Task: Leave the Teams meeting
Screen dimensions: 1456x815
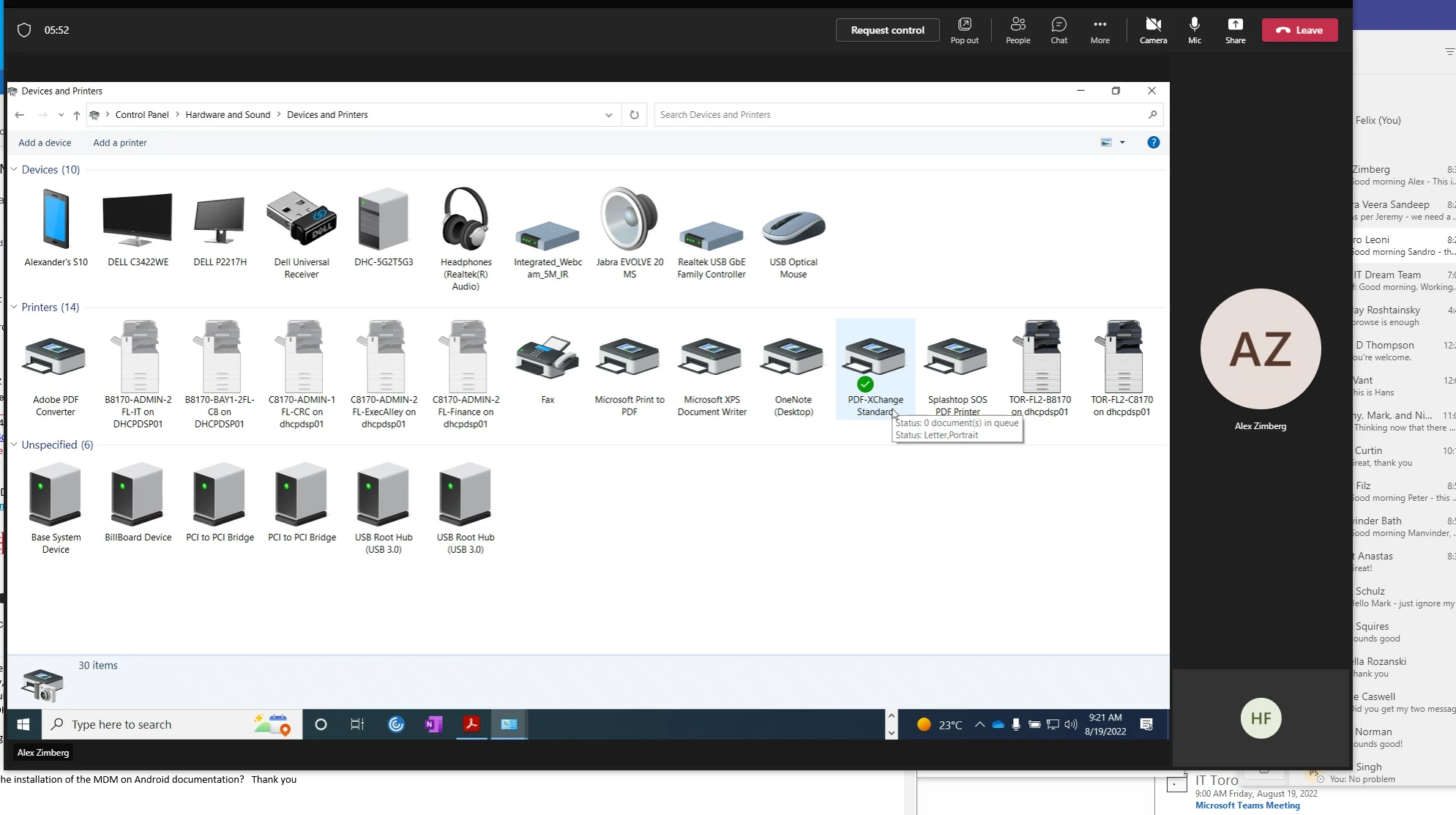Action: pos(1299,30)
